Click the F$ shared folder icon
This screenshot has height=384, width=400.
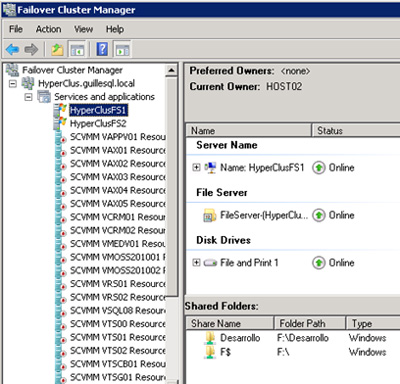[x=210, y=352]
